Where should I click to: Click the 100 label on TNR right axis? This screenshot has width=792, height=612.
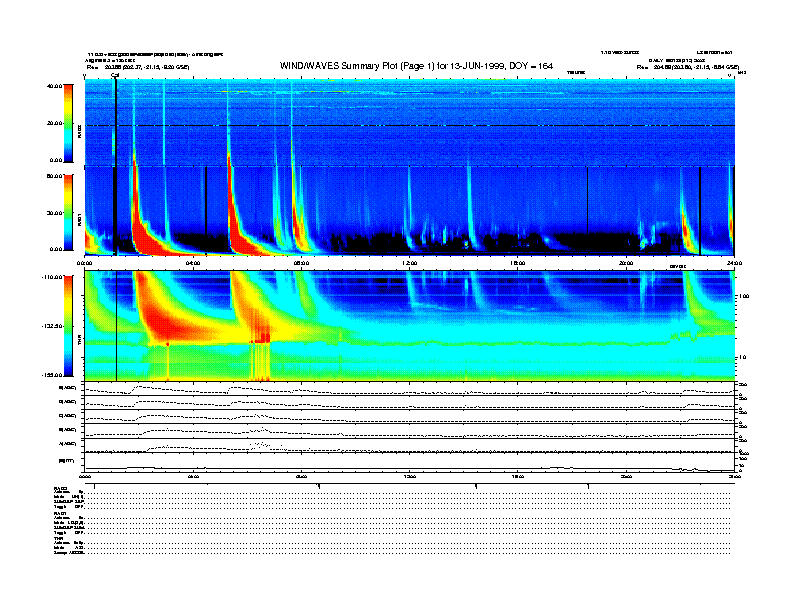[743, 296]
